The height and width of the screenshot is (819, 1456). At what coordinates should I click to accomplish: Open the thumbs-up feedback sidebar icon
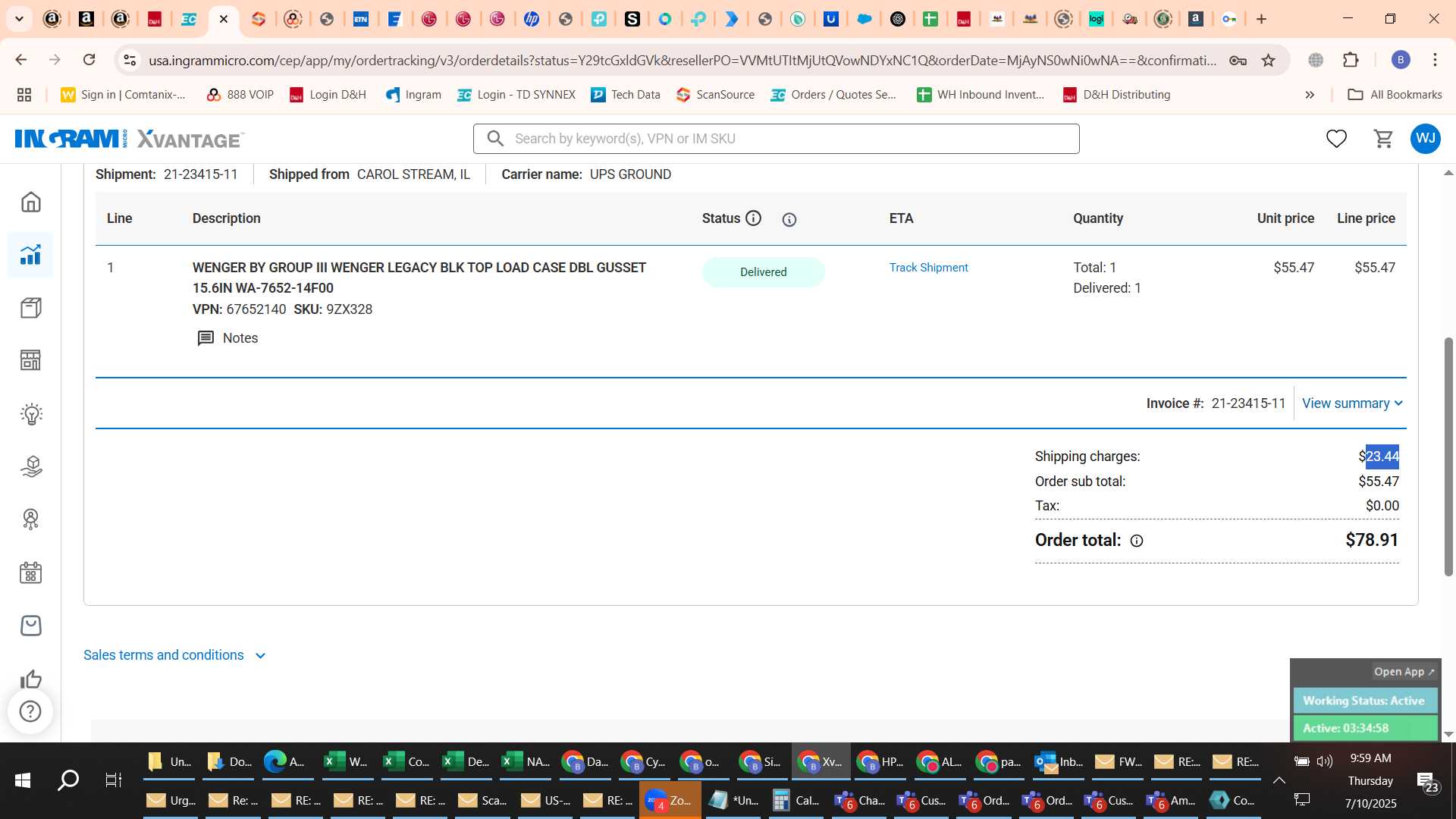30,679
